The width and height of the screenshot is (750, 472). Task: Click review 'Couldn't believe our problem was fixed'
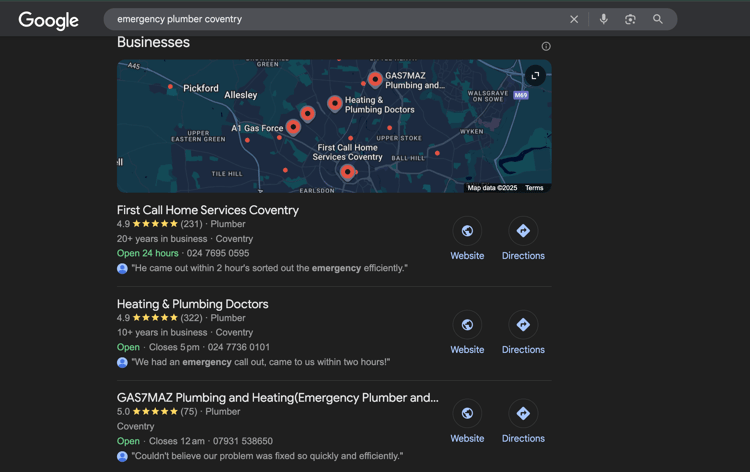coord(267,456)
